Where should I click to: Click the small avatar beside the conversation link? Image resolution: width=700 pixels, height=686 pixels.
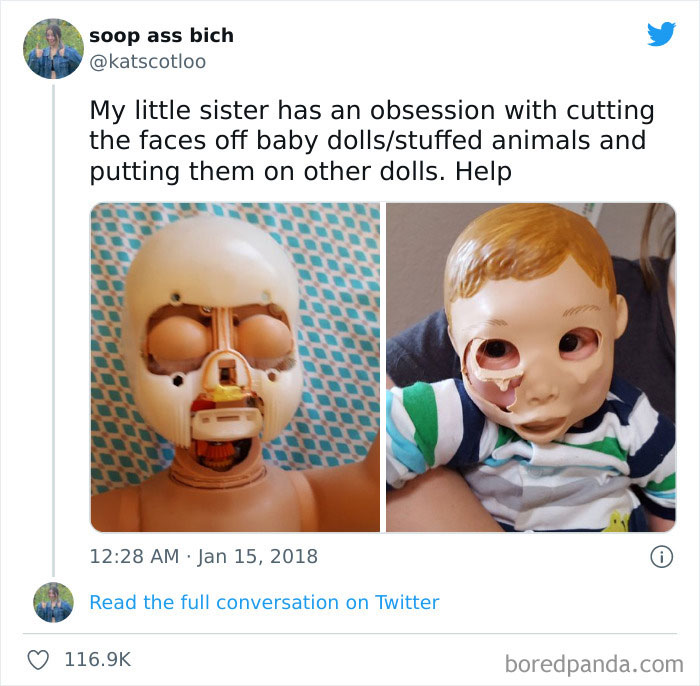pos(54,602)
